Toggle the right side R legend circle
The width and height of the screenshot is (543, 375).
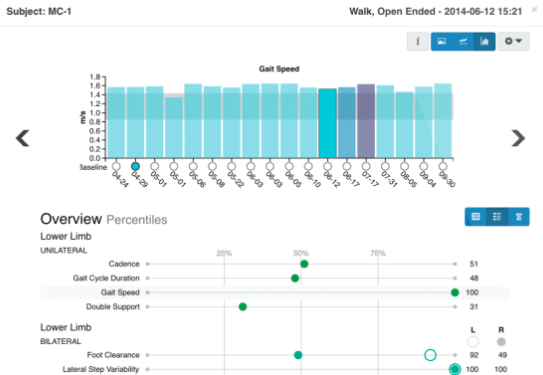pyautogui.click(x=501, y=342)
